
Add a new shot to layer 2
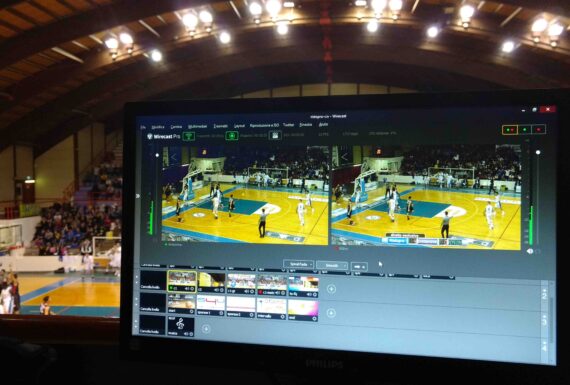coord(331,313)
